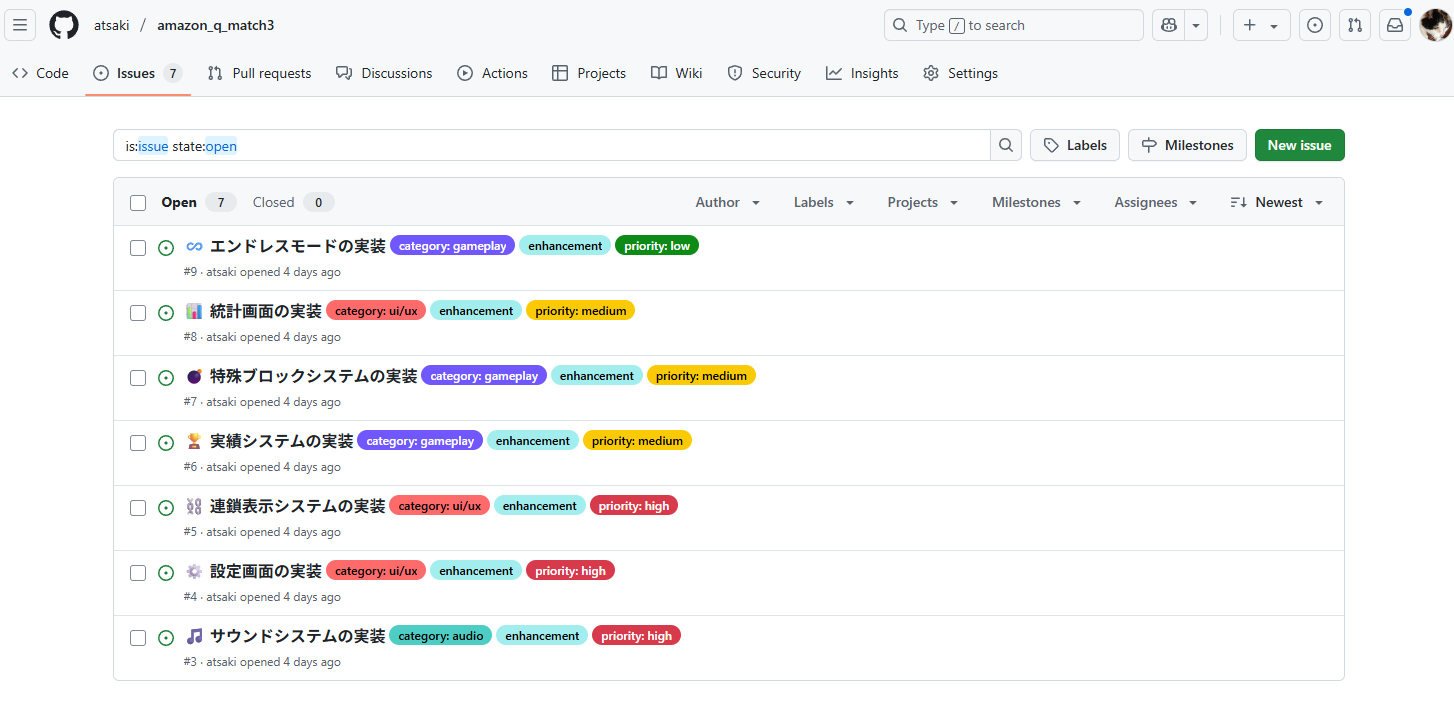This screenshot has width=1454, height=723.
Task: Click the top Type / to search box
Action: coord(1014,25)
